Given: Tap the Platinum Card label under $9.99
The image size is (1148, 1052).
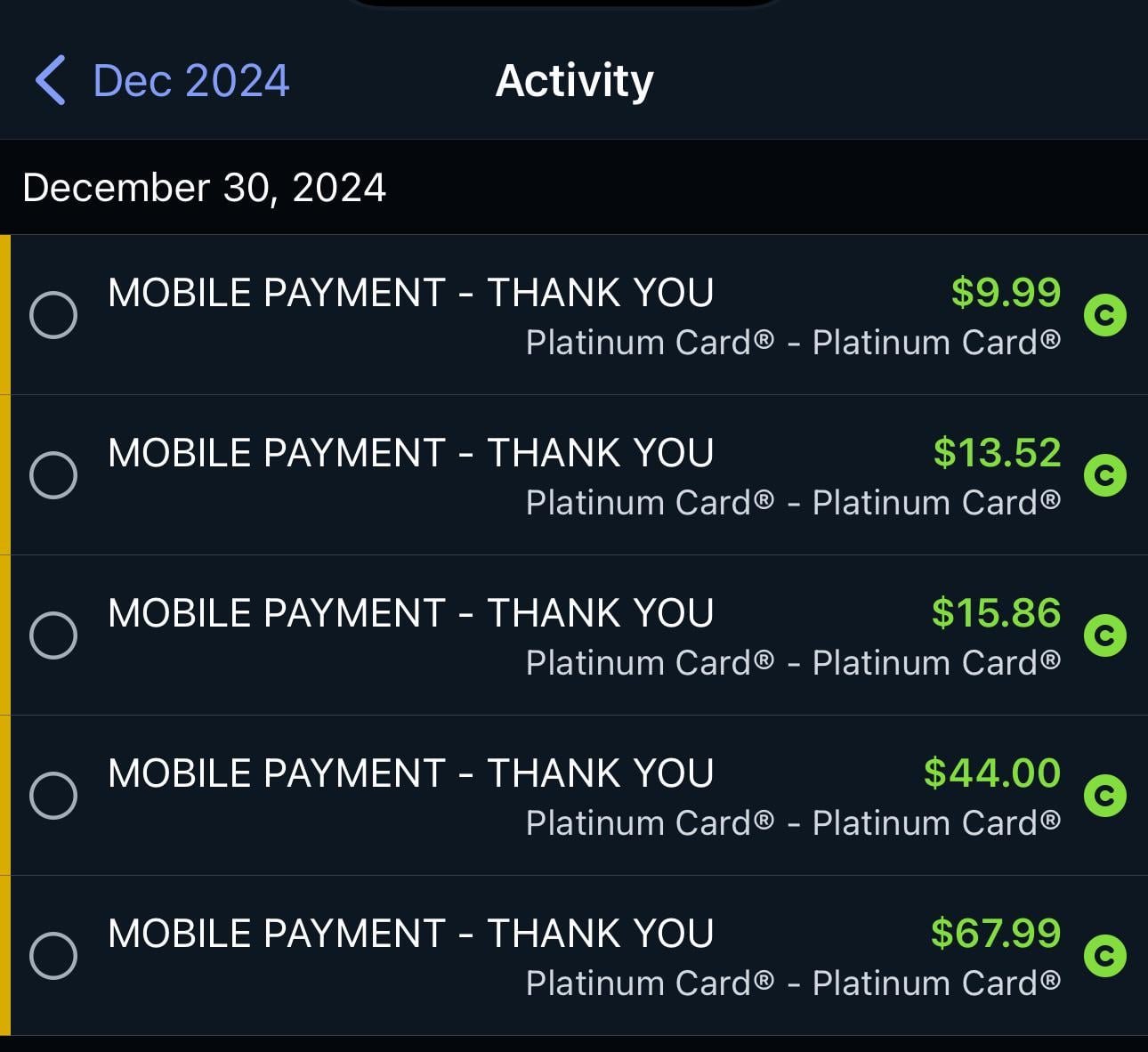Looking at the screenshot, I should point(795,342).
